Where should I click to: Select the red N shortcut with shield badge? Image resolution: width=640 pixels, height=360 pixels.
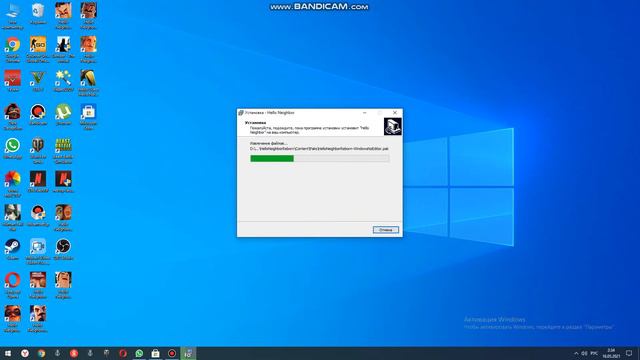[63, 181]
